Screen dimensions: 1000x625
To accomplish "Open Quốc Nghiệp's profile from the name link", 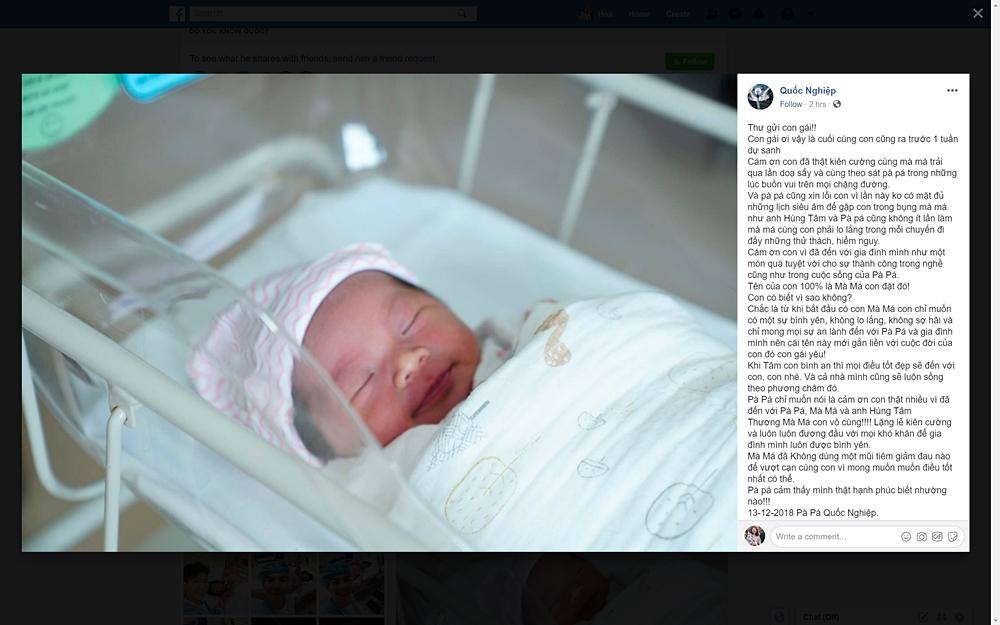I will (x=807, y=91).
